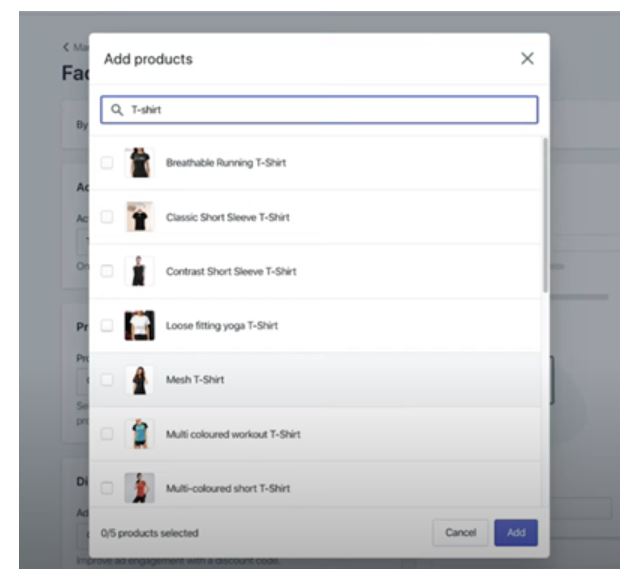The width and height of the screenshot is (630, 577).
Task: Click the product list scrollbar
Action: 545,215
